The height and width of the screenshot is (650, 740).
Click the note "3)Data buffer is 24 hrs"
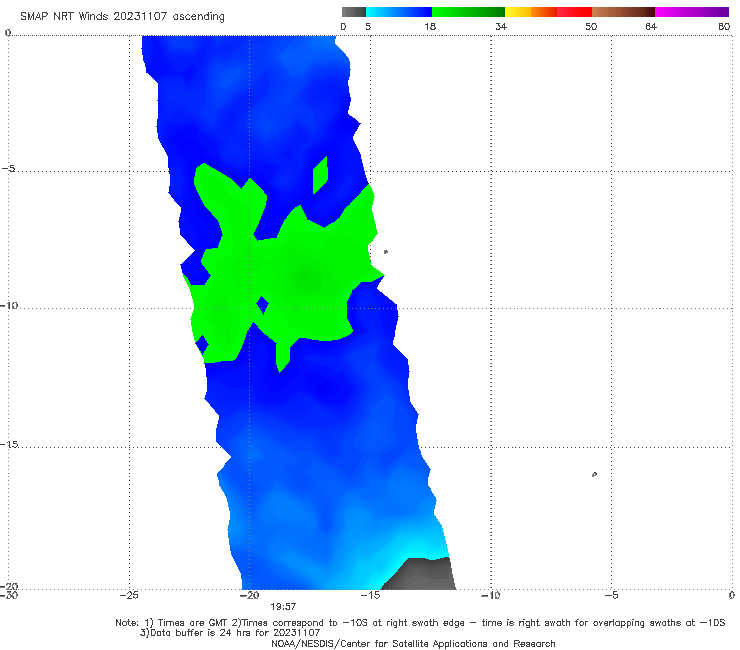coord(230,633)
